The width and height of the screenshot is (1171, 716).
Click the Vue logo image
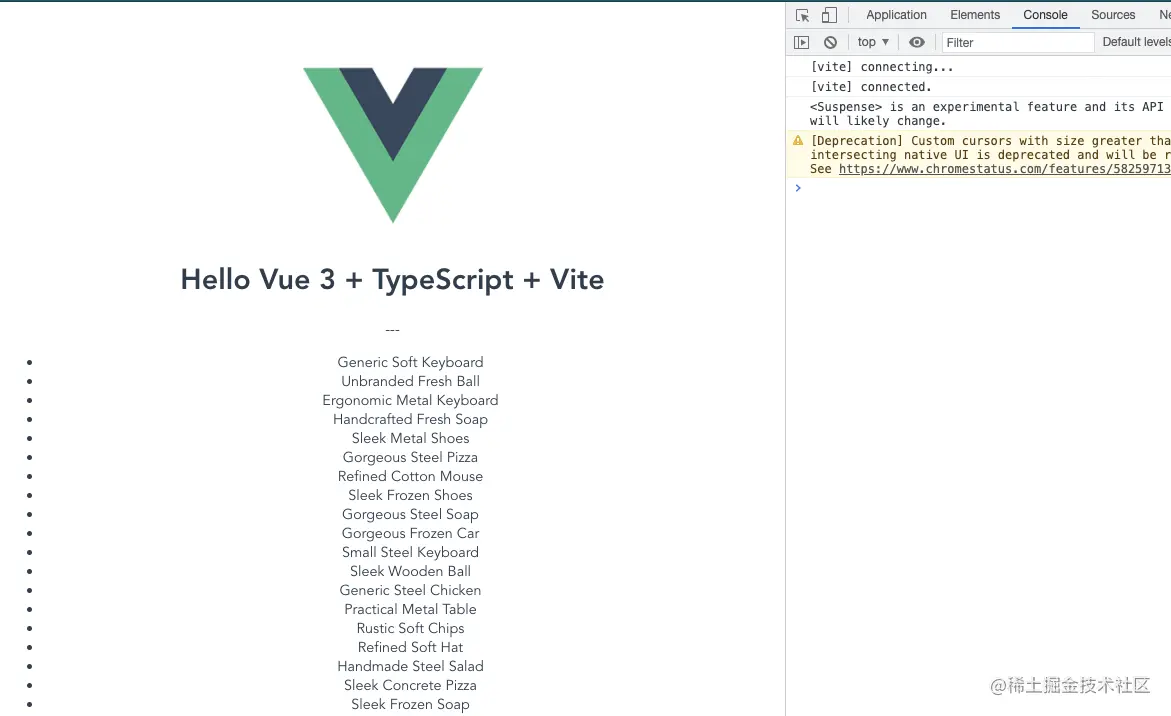[x=393, y=145]
